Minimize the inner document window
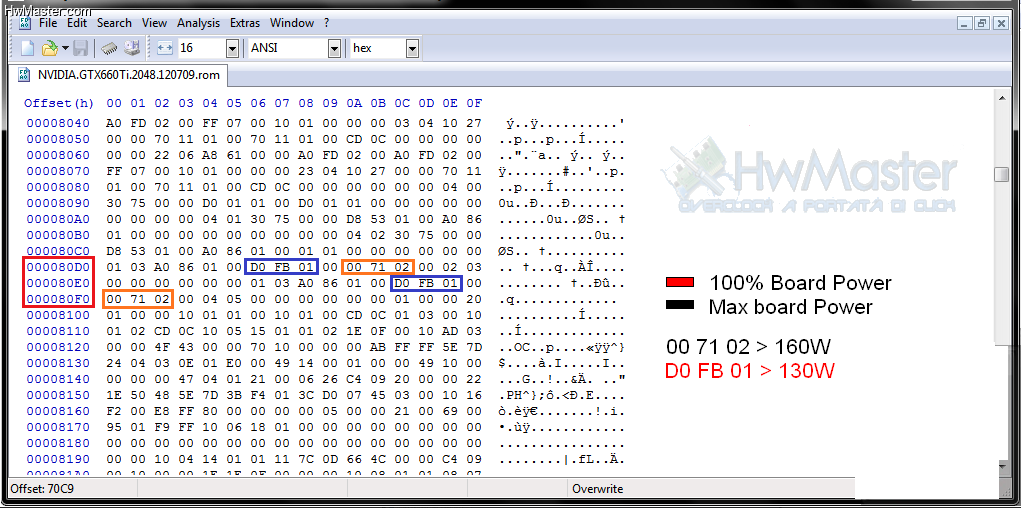 (x=966, y=23)
